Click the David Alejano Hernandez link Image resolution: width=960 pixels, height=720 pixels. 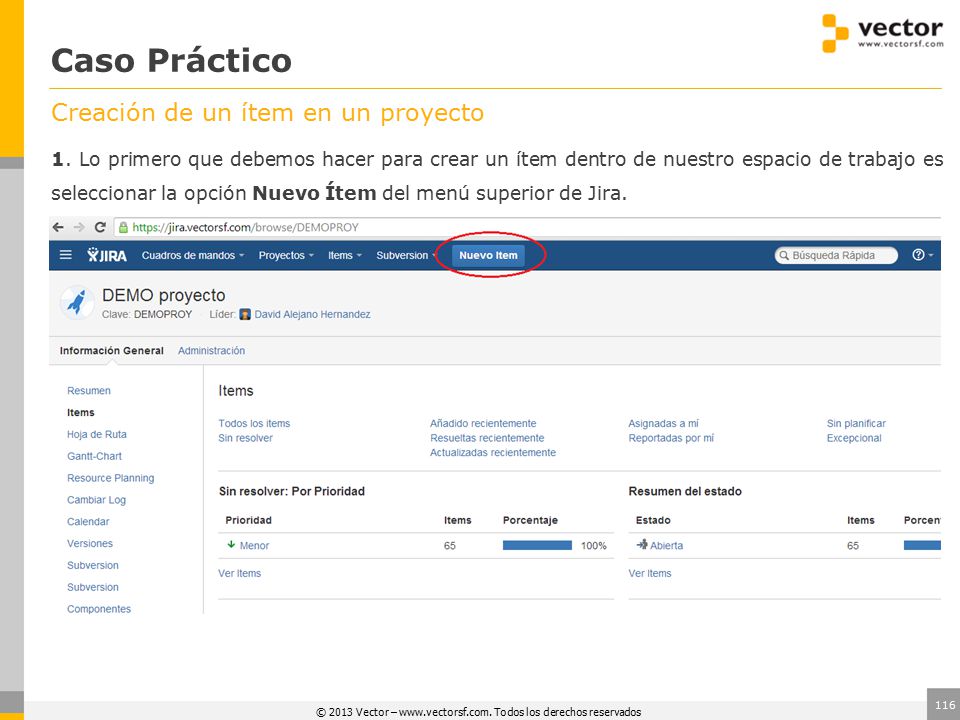[312, 314]
